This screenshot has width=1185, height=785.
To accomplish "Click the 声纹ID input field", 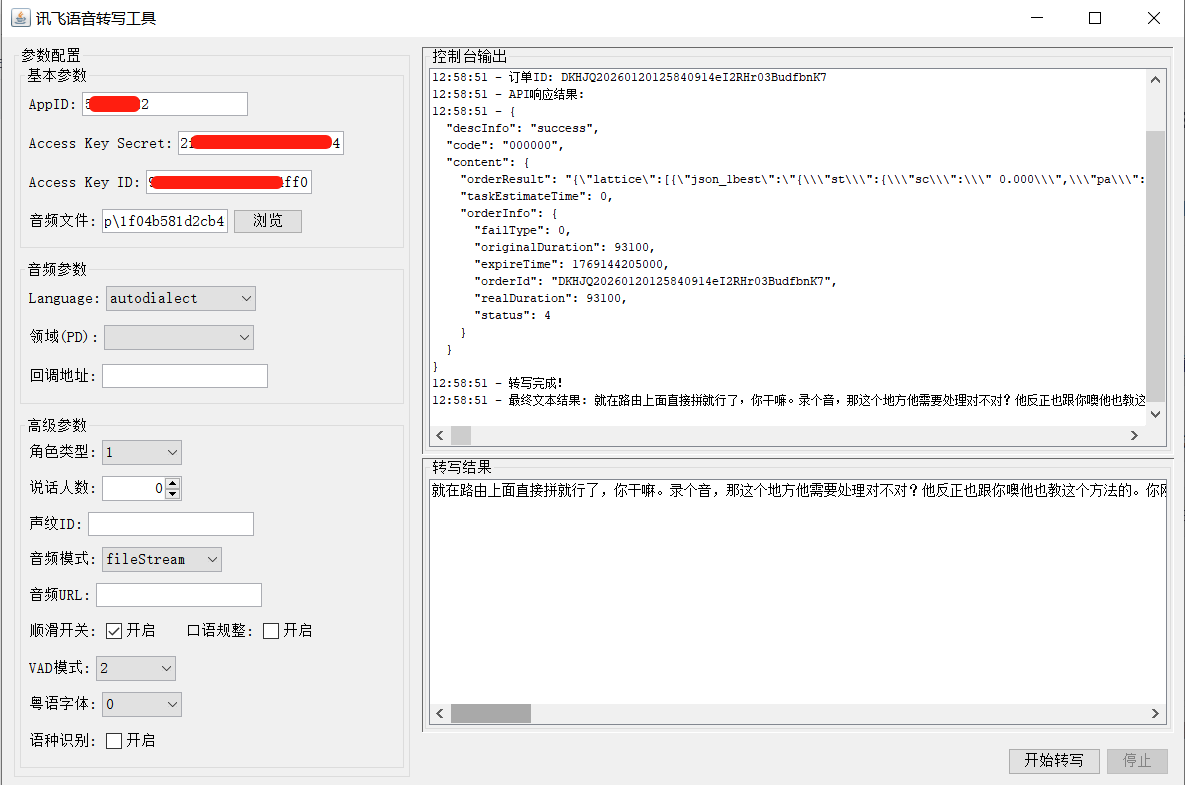I will (x=171, y=524).
